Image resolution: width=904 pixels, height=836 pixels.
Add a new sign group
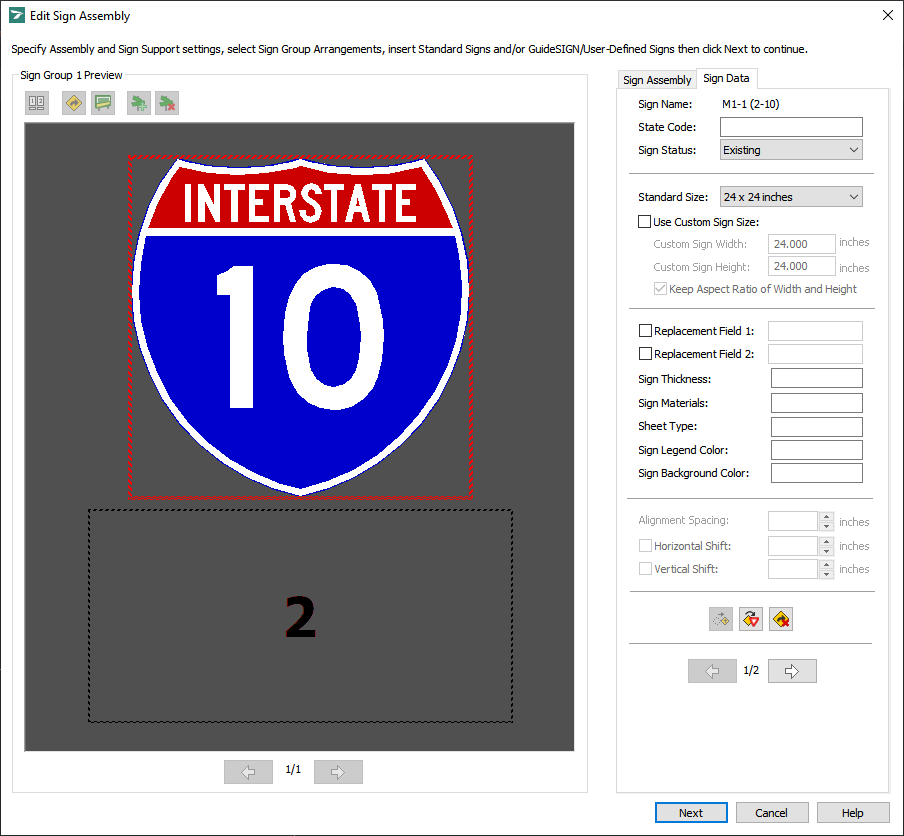pos(139,103)
